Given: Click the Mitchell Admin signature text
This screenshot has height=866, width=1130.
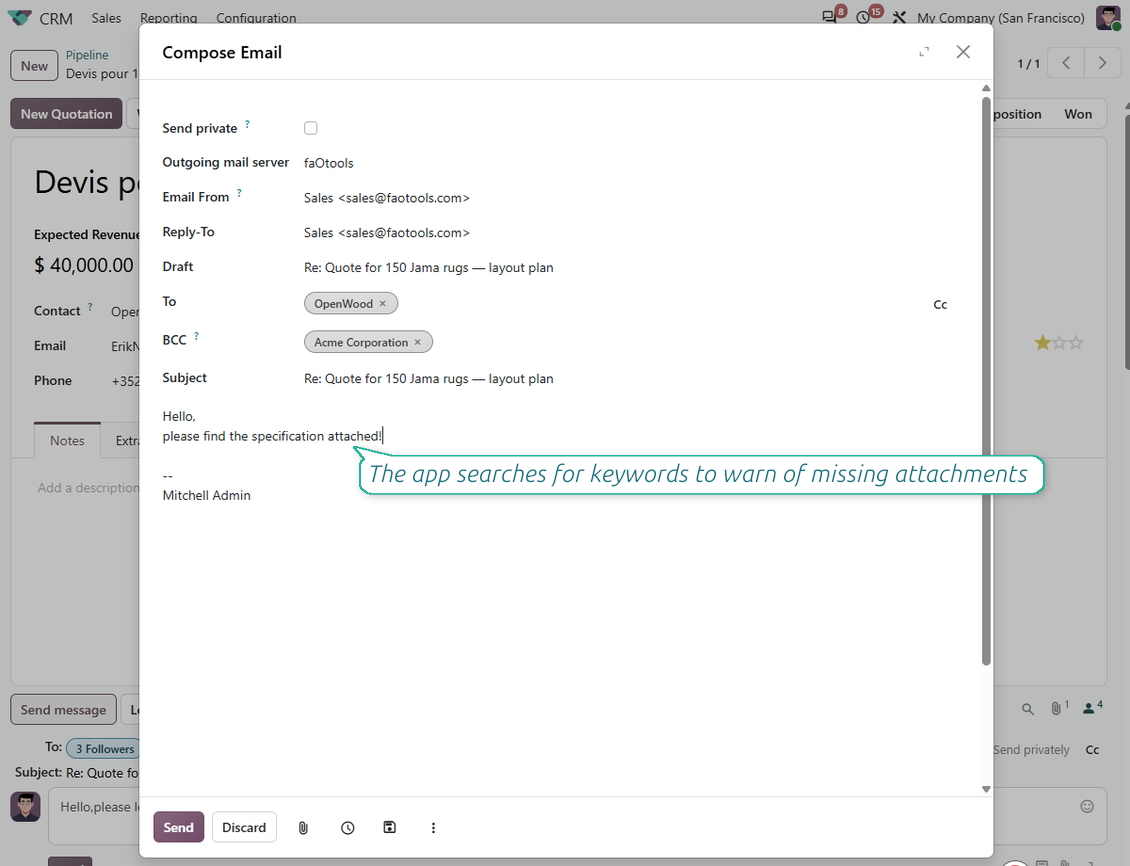Looking at the screenshot, I should 206,496.
